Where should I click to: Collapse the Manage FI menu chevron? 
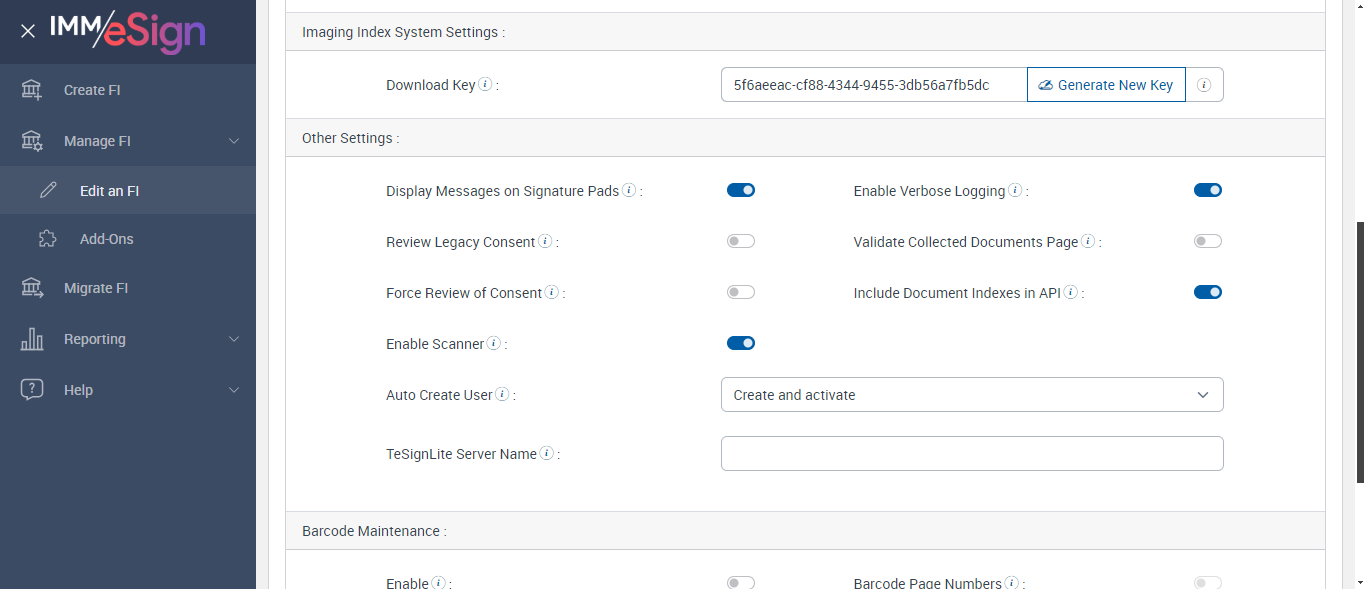tap(234, 141)
